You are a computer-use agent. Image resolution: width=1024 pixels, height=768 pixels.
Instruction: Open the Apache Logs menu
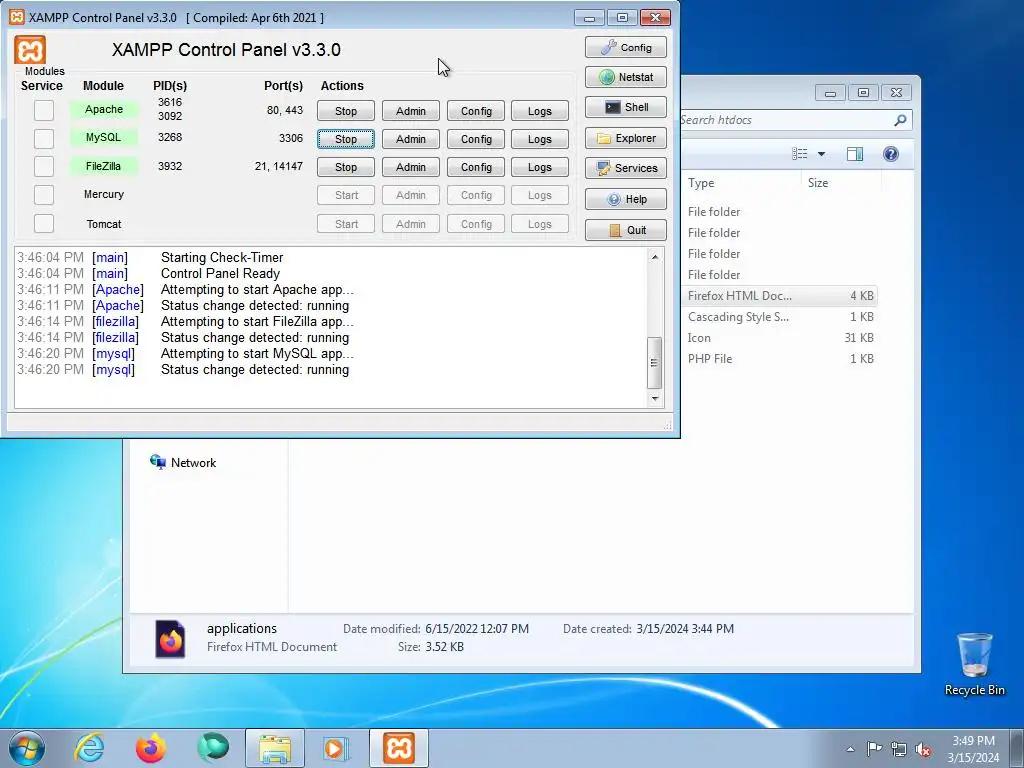point(540,111)
